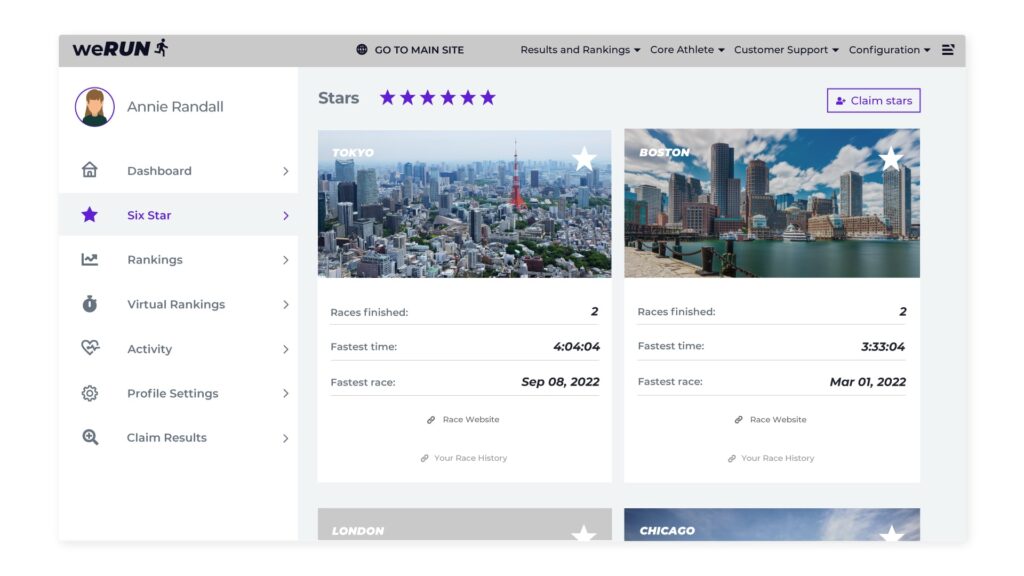1024x576 pixels.
Task: Expand the Virtual Rankings chevron arrow
Action: 285,304
